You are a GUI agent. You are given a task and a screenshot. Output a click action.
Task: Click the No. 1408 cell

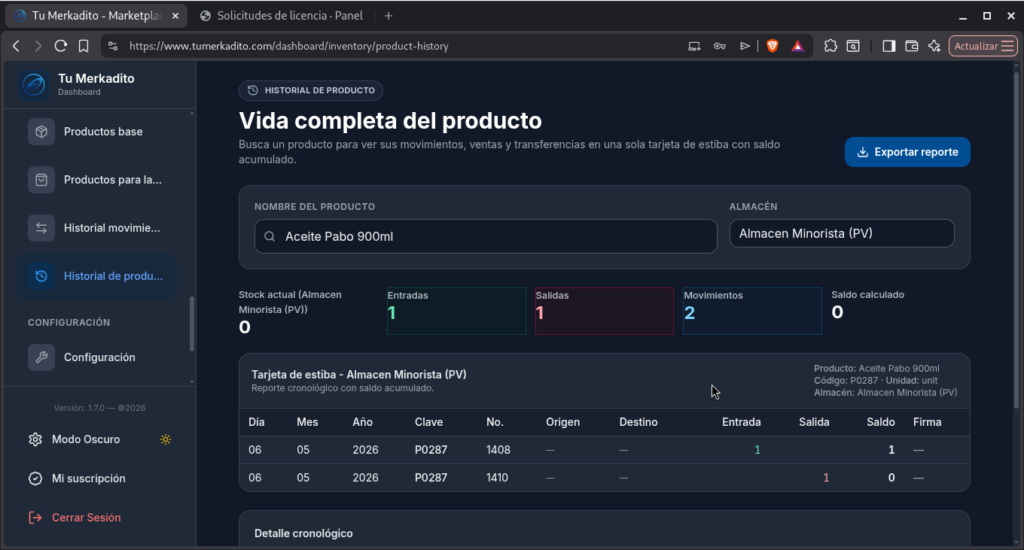(498, 450)
